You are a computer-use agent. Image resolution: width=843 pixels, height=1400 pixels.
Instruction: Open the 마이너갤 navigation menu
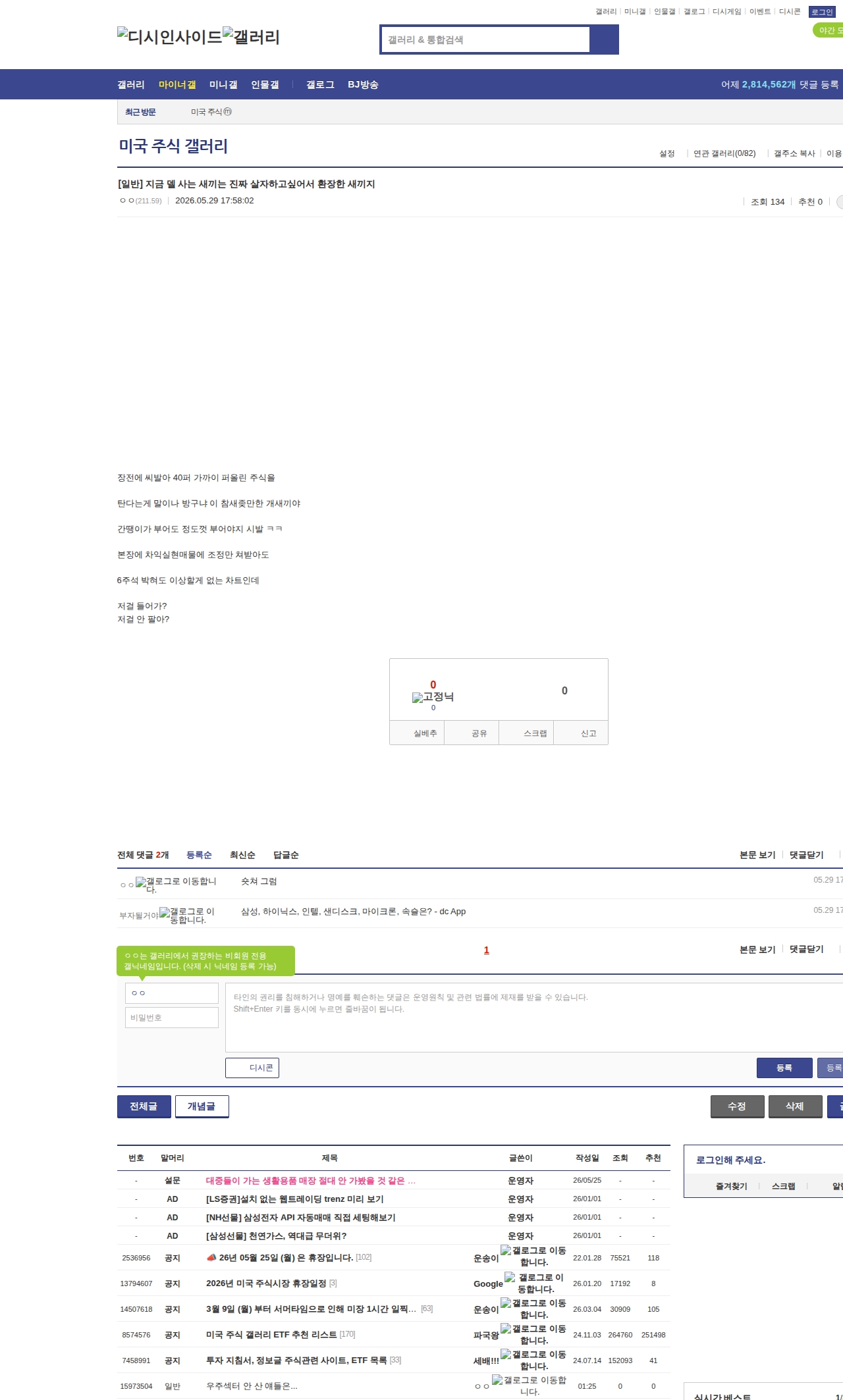[x=177, y=84]
